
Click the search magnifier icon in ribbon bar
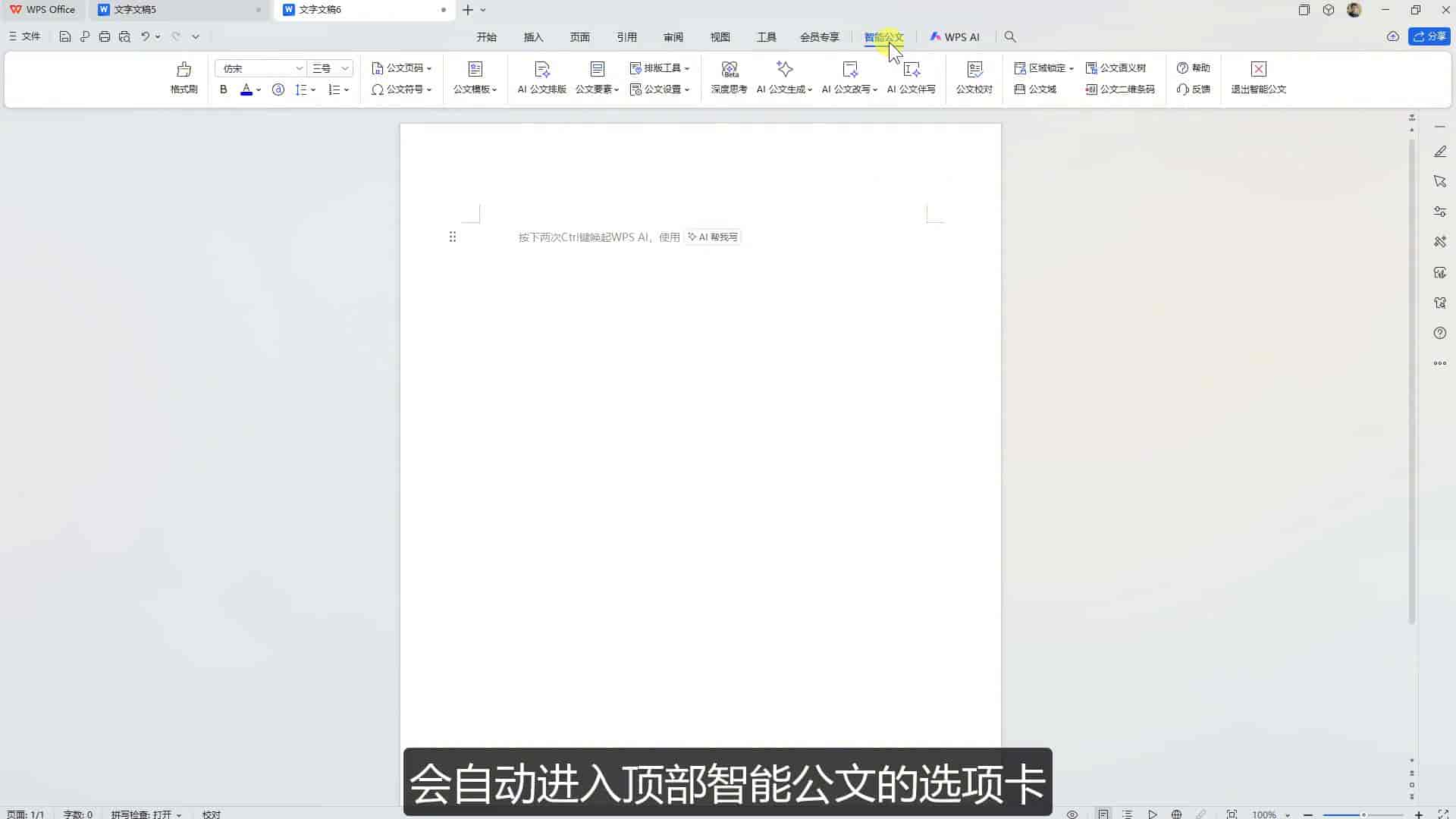[1010, 36]
